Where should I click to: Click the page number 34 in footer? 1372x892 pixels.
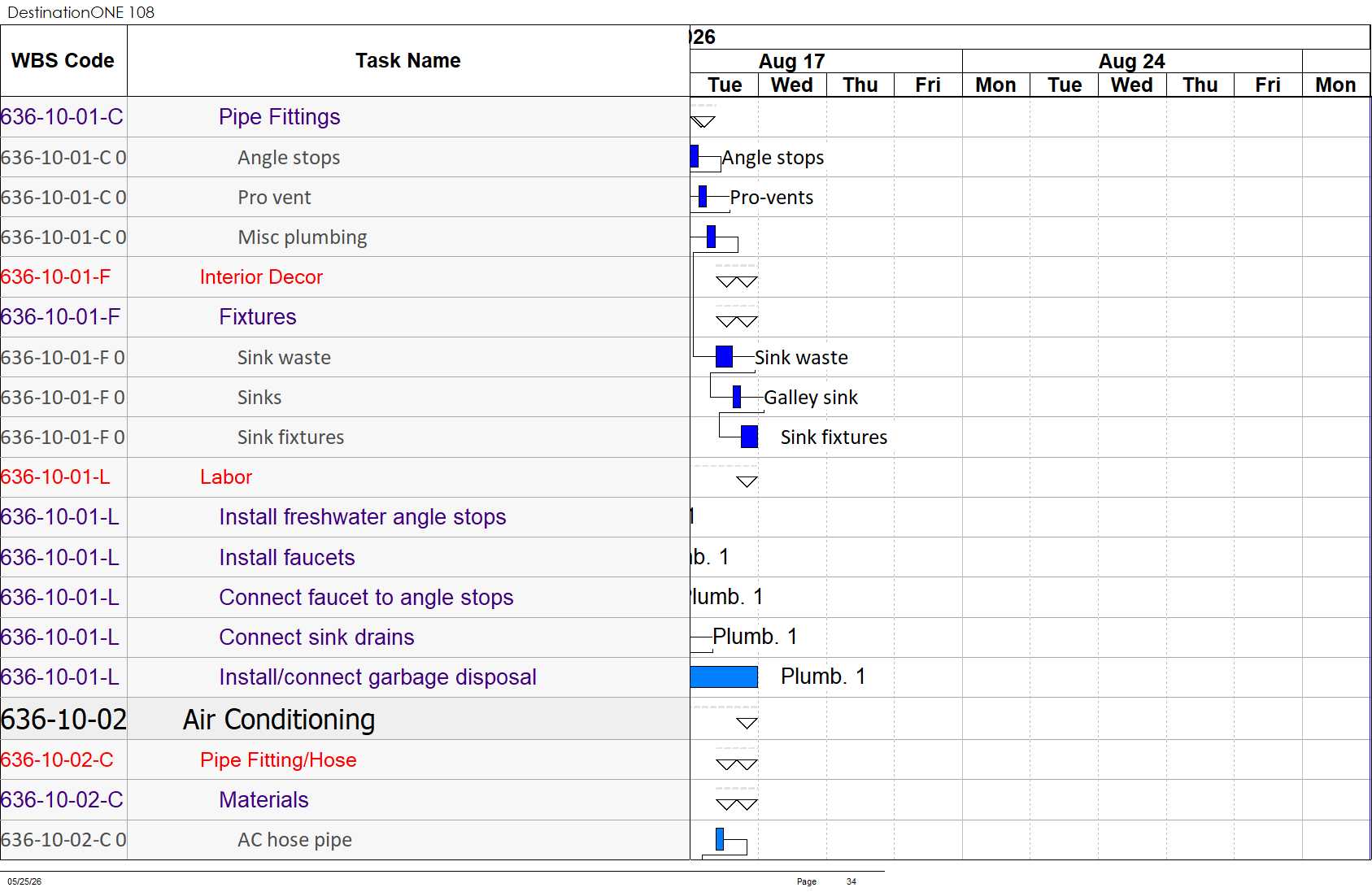(852, 881)
